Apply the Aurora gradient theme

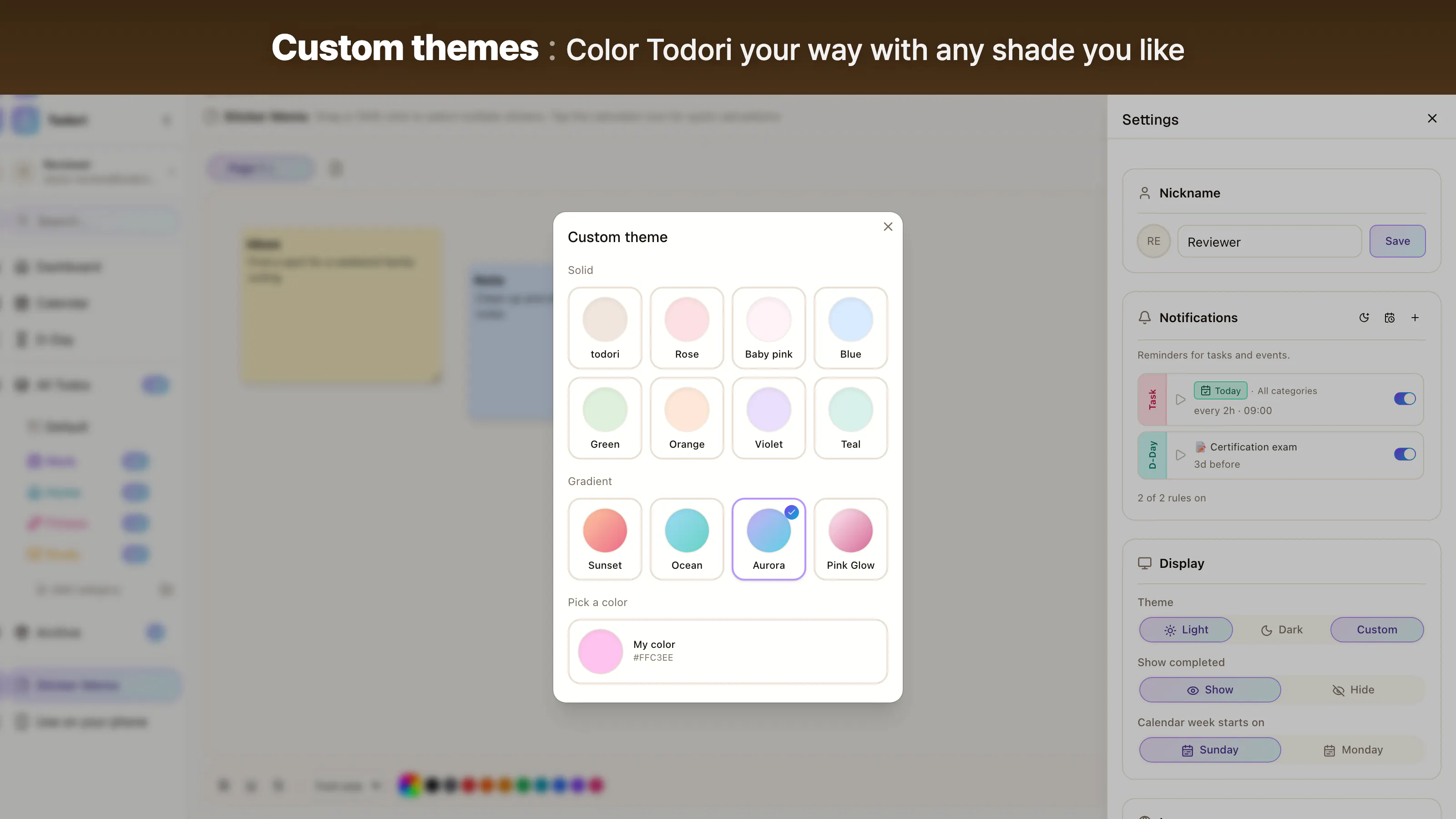768,539
